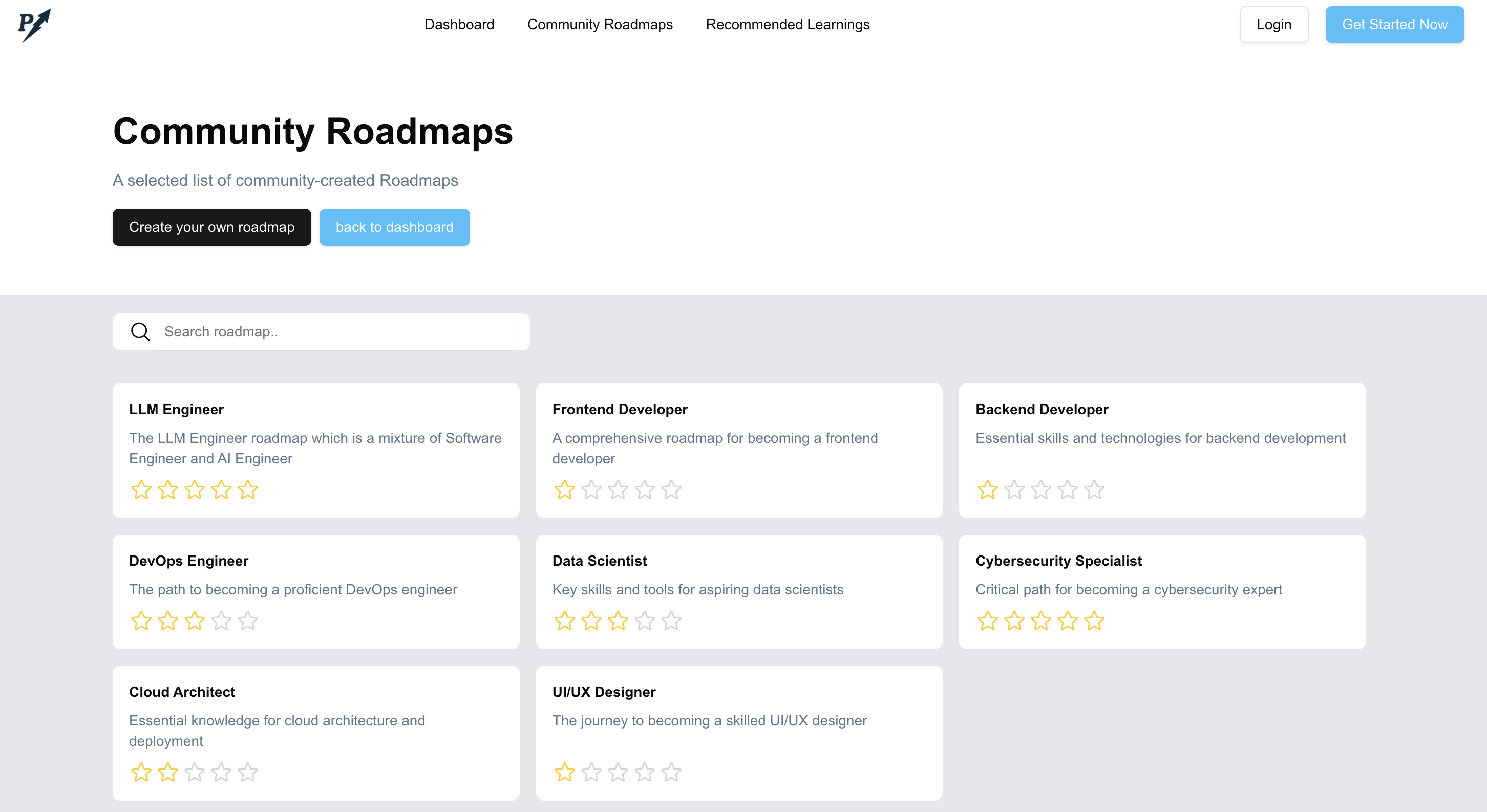The width and height of the screenshot is (1487, 812).
Task: Click Get Started Now button
Action: 1394,24
